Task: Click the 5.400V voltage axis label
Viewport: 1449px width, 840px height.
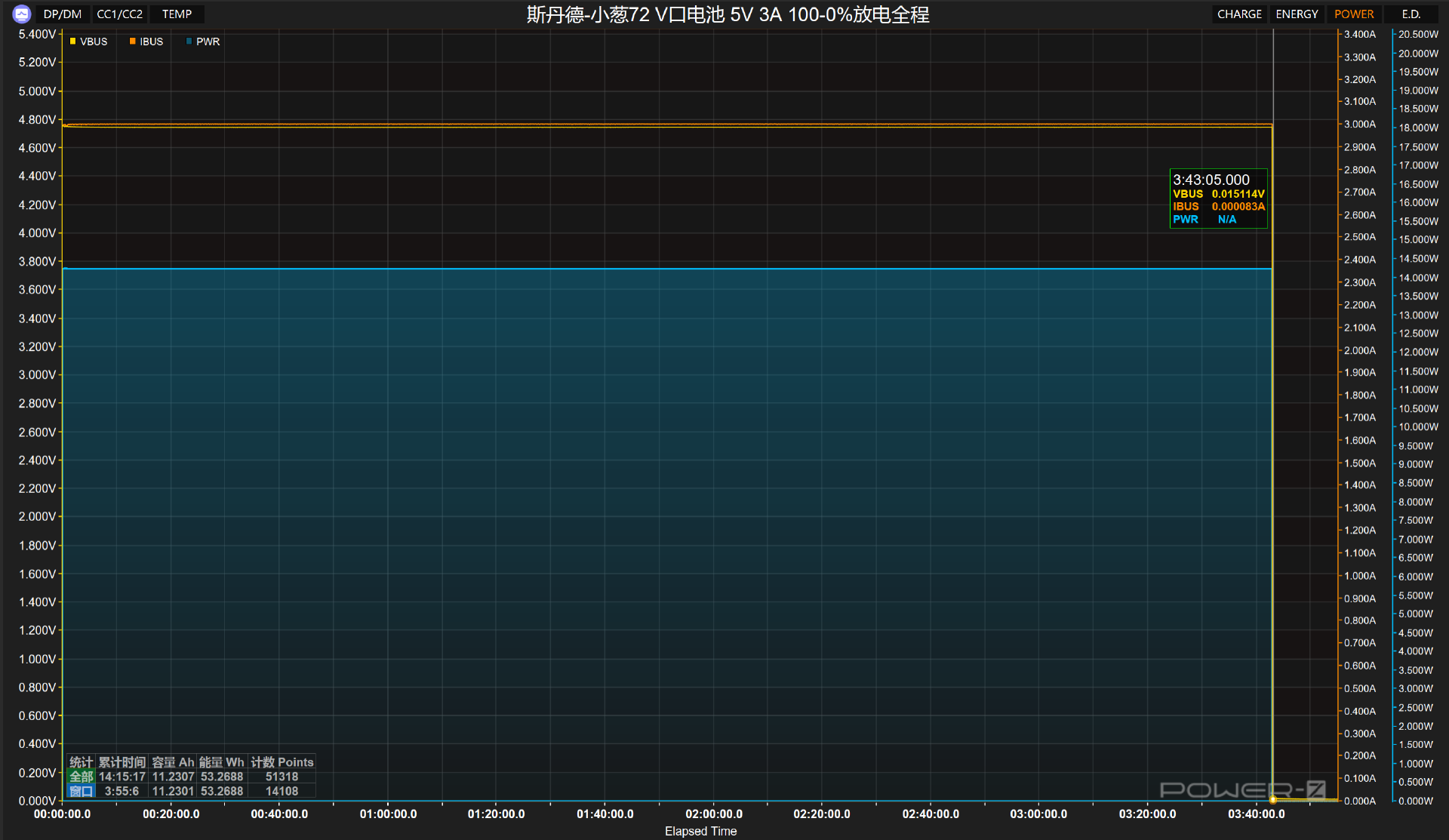Action: tap(37, 34)
